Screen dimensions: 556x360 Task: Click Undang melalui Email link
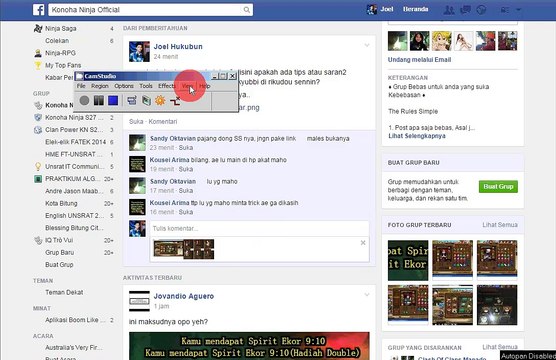tap(419, 60)
